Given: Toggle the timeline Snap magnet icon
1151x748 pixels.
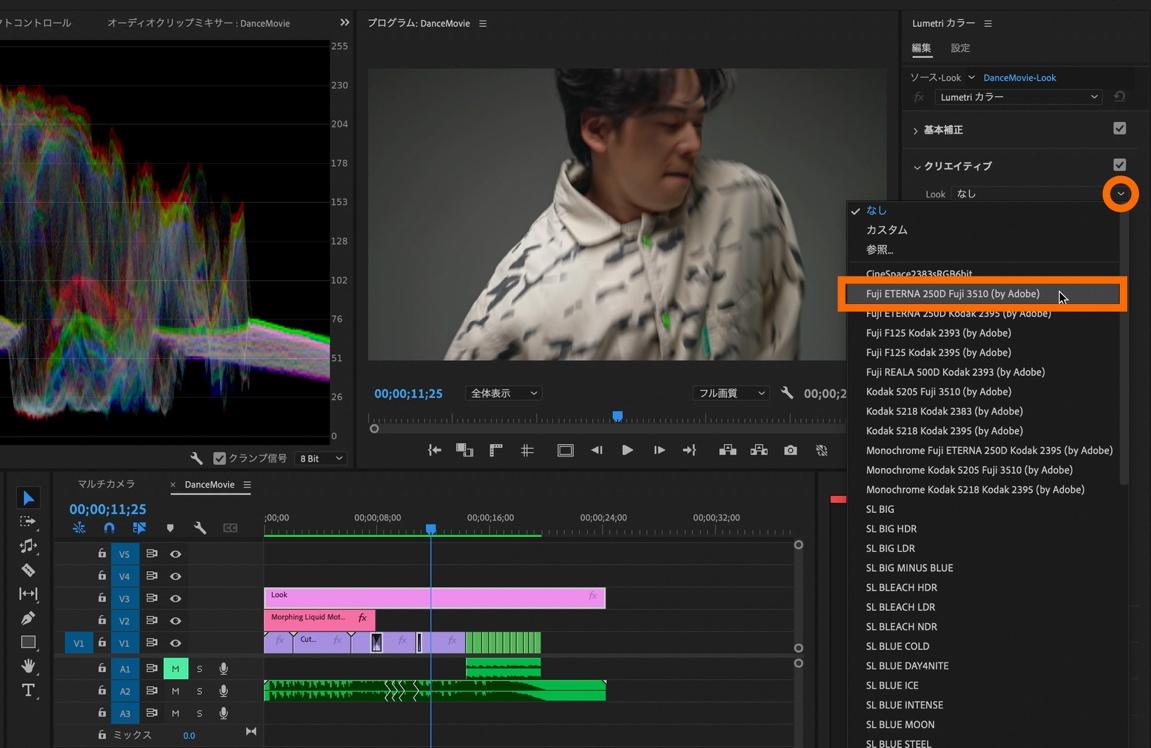Looking at the screenshot, I should click(109, 528).
